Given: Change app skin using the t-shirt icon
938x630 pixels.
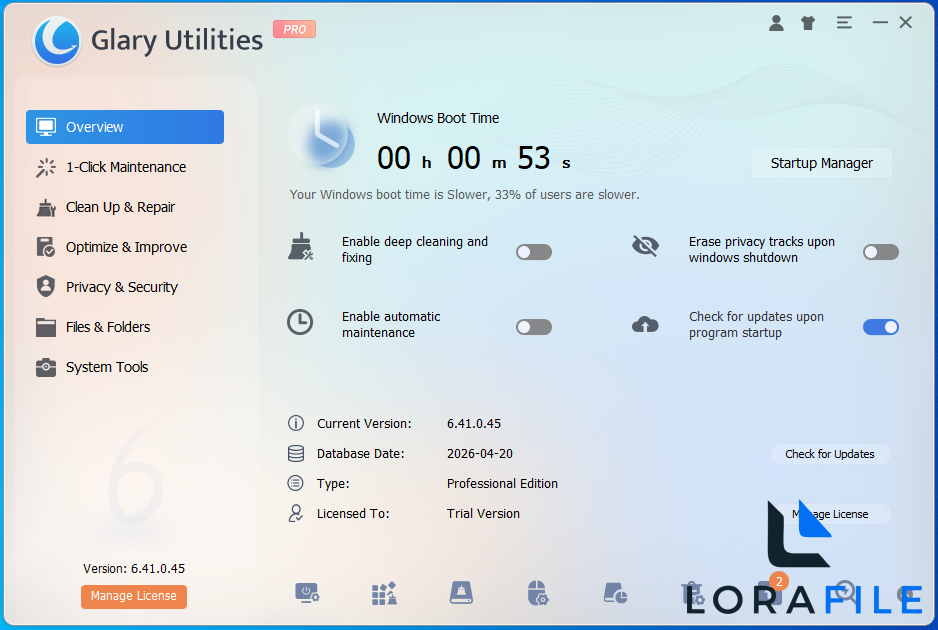Looking at the screenshot, I should (808, 21).
